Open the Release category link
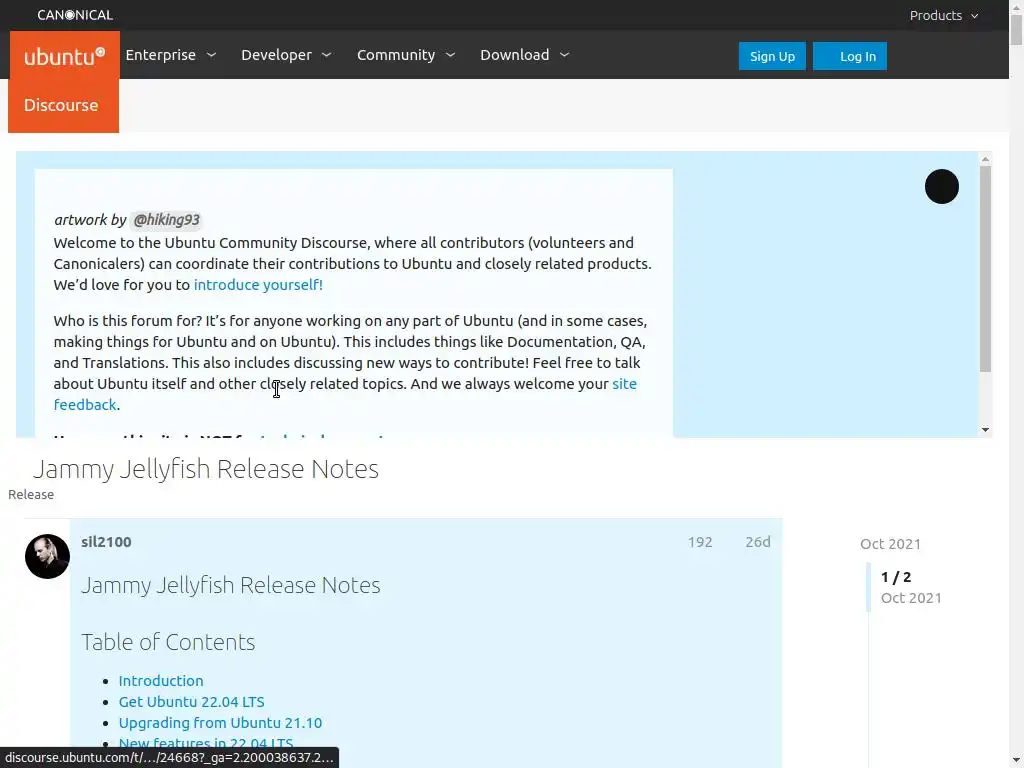Image resolution: width=1024 pixels, height=768 pixels. point(31,494)
